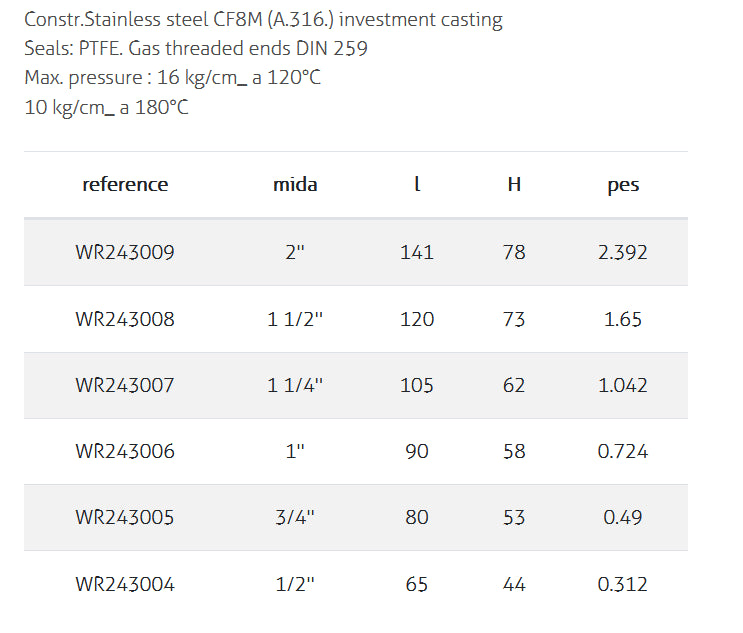The width and height of the screenshot is (743, 633).
Task: Select reference WR243009
Action: pyautogui.click(x=125, y=252)
